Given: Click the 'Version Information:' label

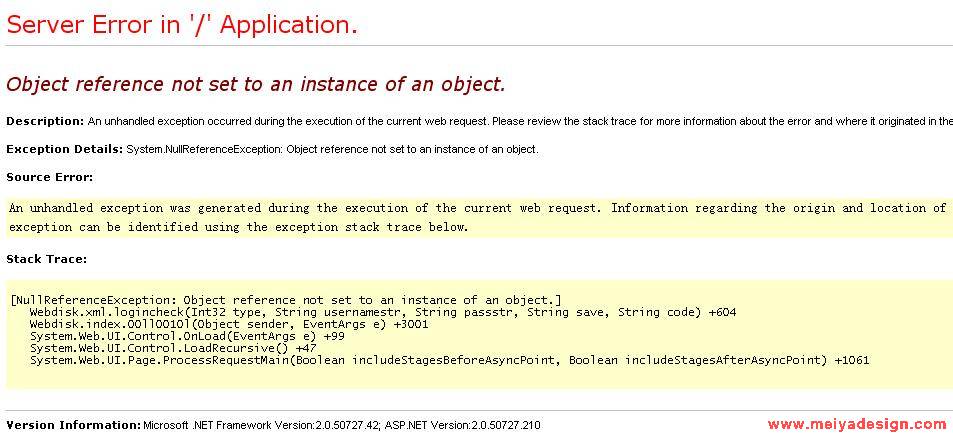Looking at the screenshot, I should pos(74,425).
